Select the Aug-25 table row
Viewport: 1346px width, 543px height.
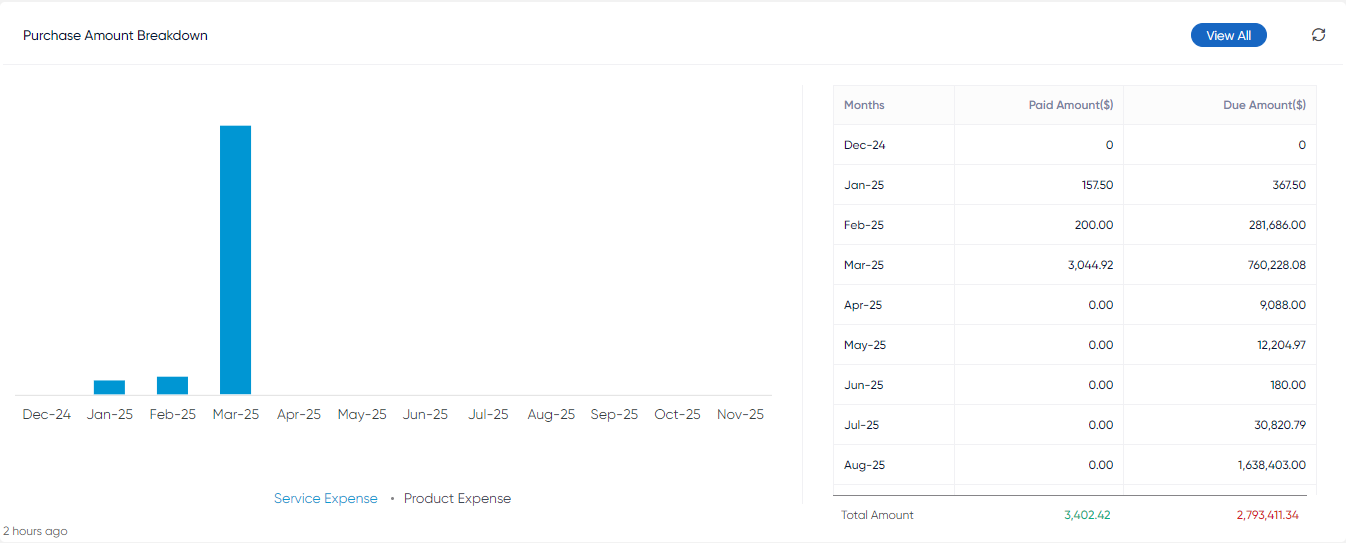click(1075, 465)
